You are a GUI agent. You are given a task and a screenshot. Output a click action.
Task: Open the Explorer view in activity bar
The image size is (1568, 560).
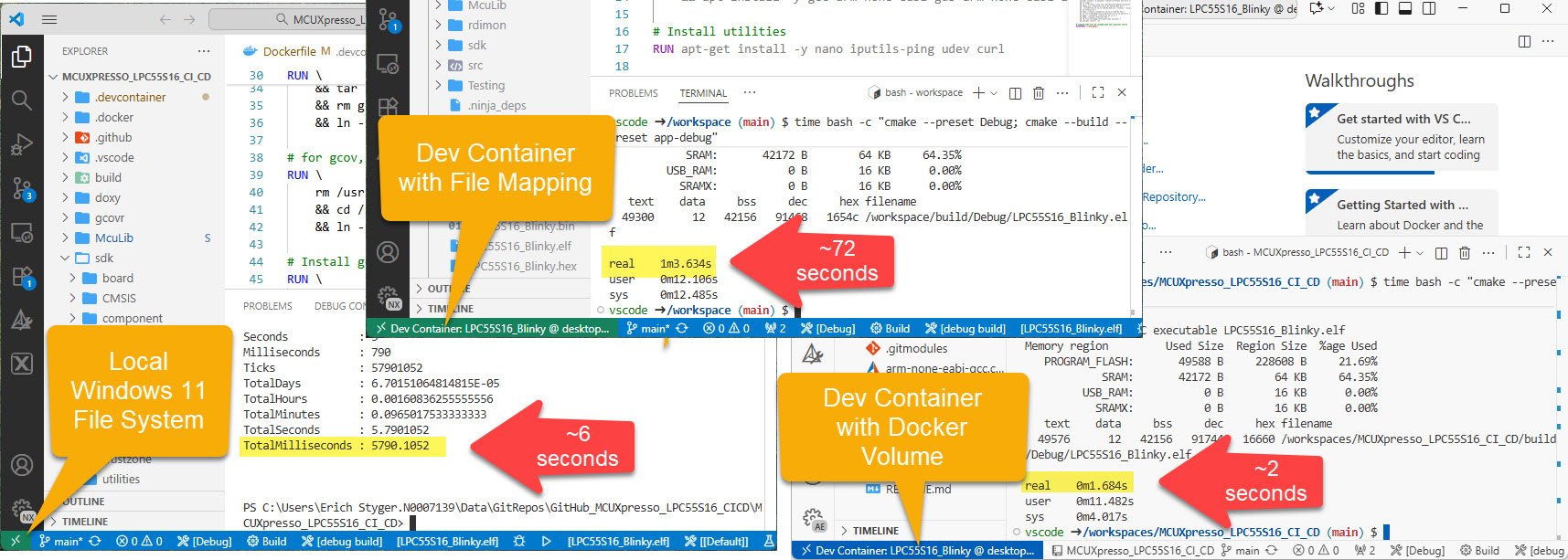pos(21,57)
